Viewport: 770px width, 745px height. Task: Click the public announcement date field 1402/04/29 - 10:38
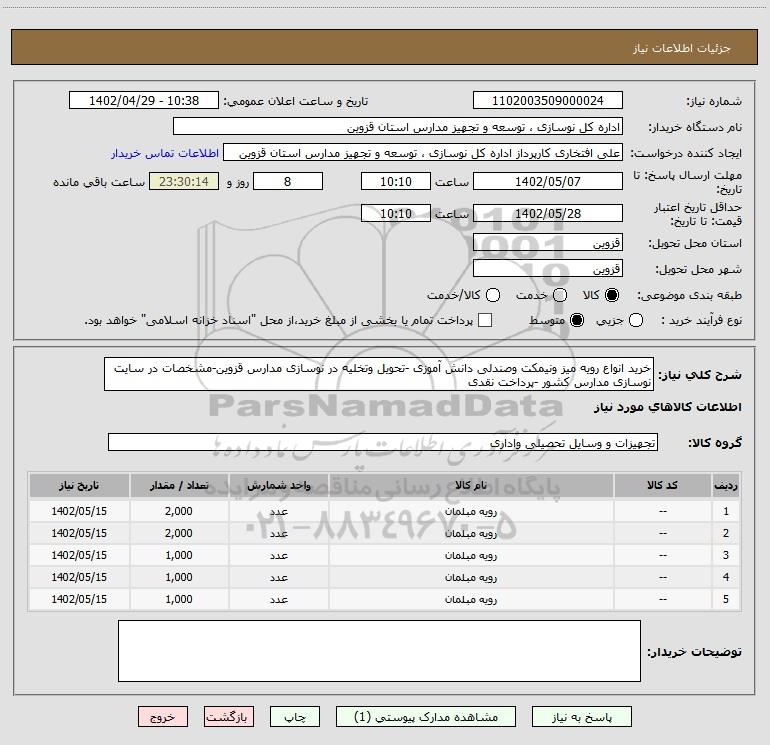pyautogui.click(x=144, y=100)
